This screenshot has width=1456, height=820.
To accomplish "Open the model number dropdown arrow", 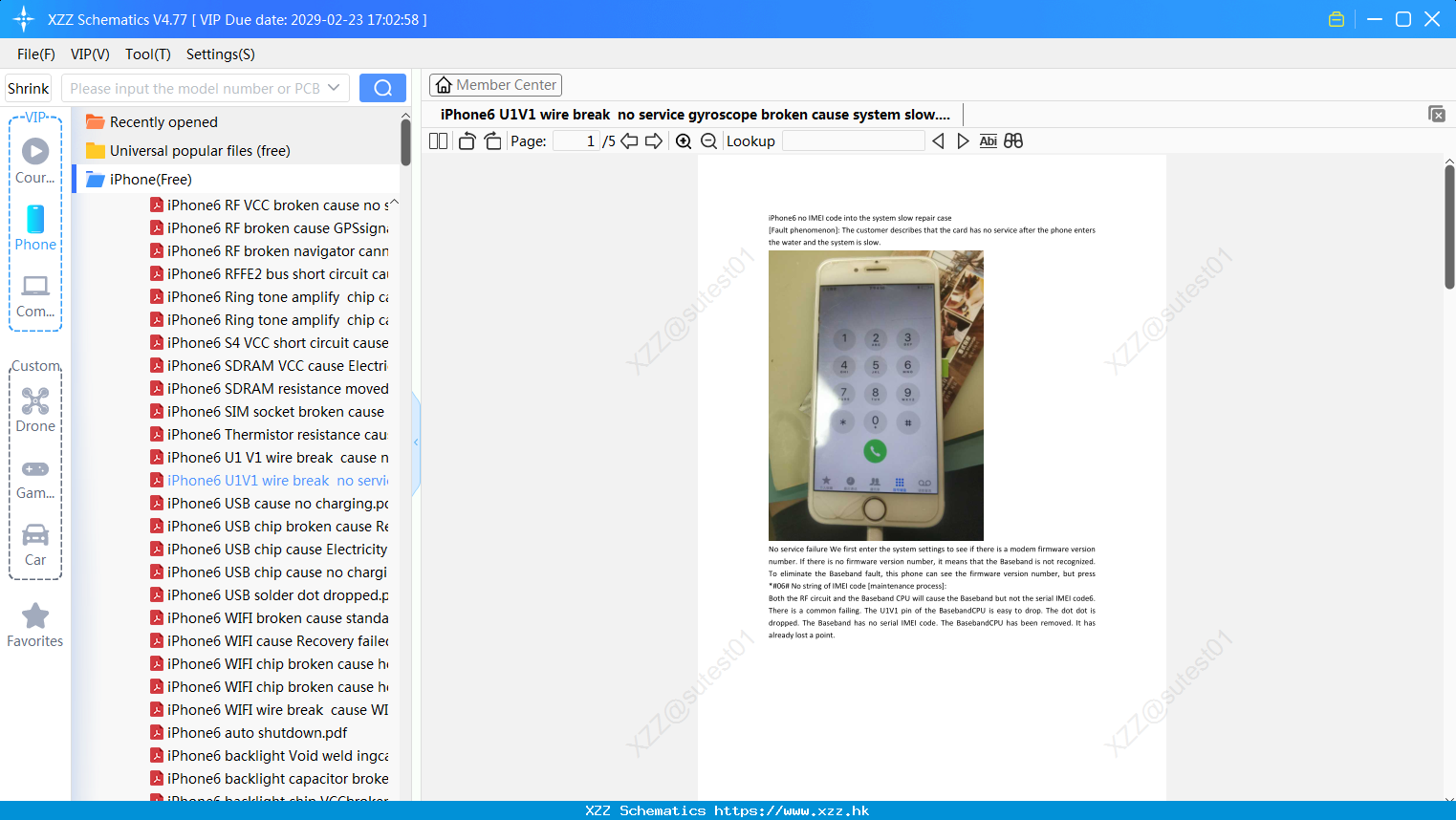I will pyautogui.click(x=334, y=88).
